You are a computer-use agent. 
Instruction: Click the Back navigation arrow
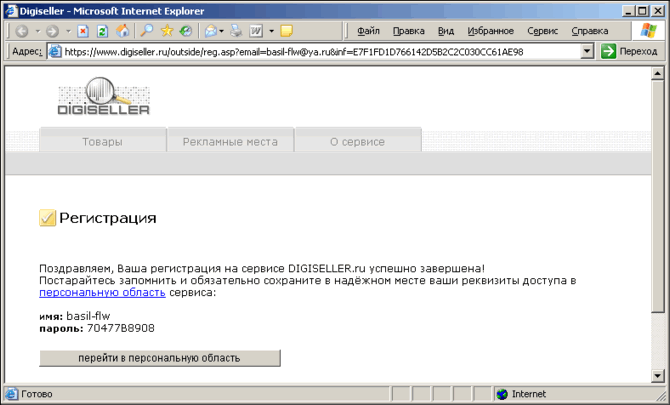click(22, 31)
